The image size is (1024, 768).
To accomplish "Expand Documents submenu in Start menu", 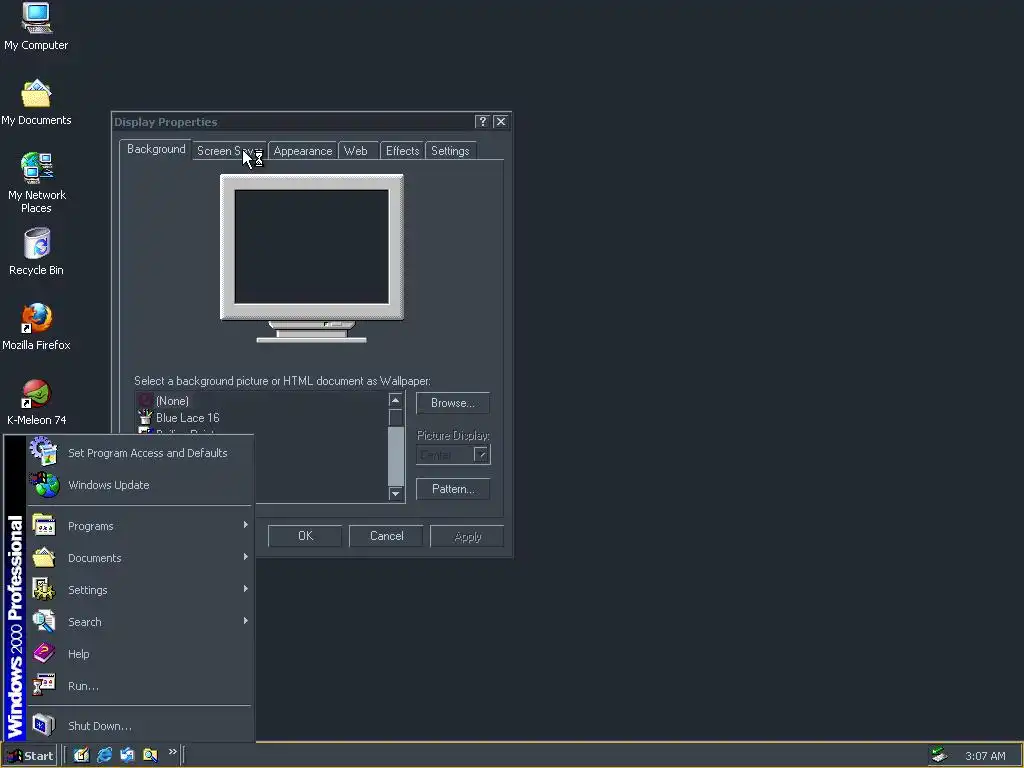I will click(x=139, y=558).
